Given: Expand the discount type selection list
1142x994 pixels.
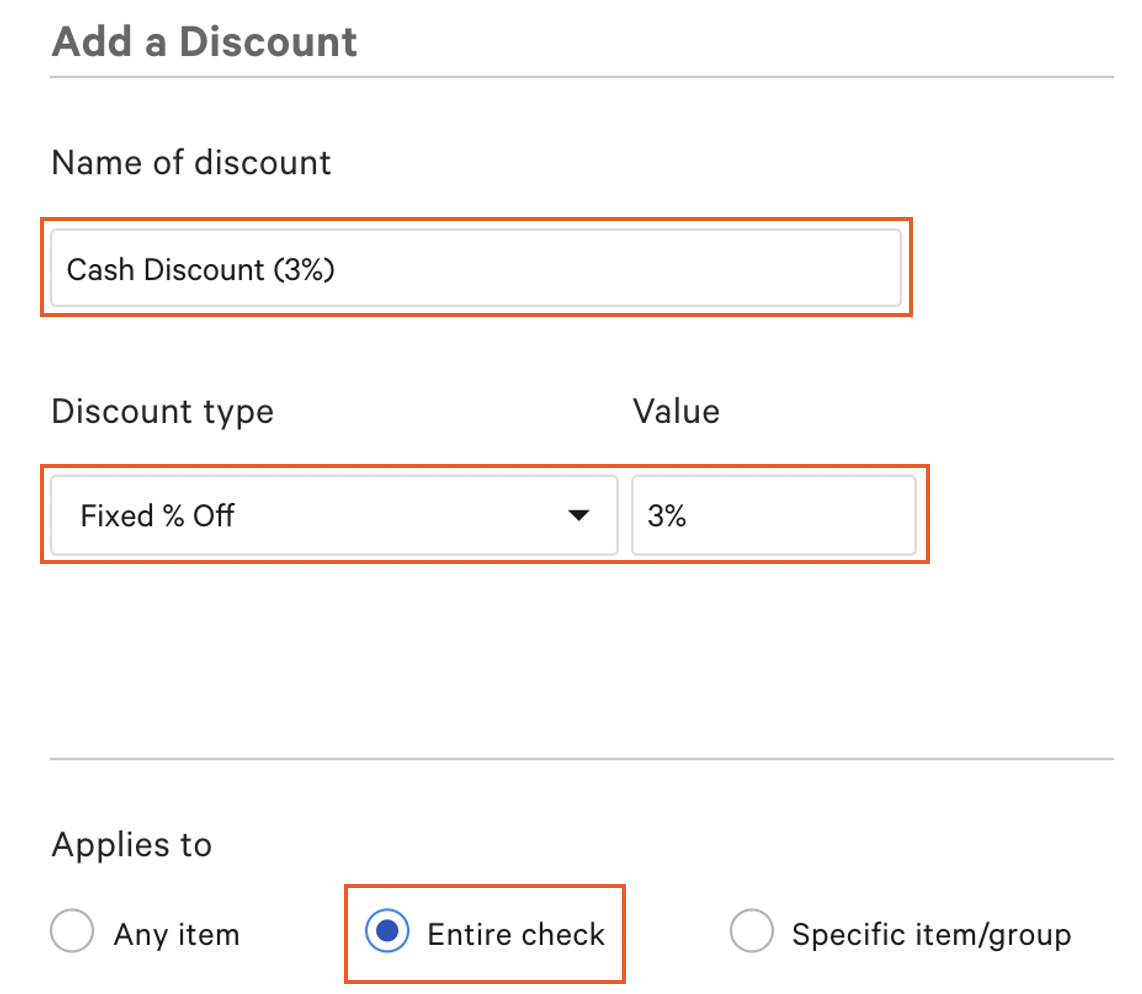Looking at the screenshot, I should (x=330, y=515).
